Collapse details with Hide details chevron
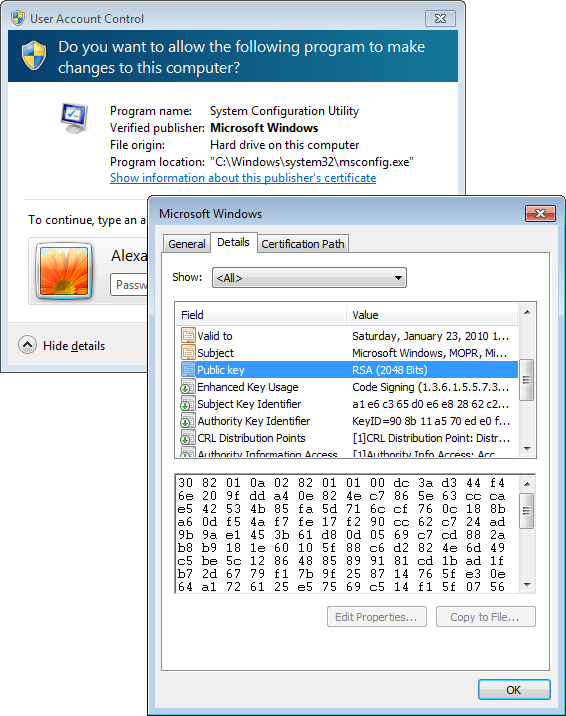Screen dimensions: 566x716 27,345
